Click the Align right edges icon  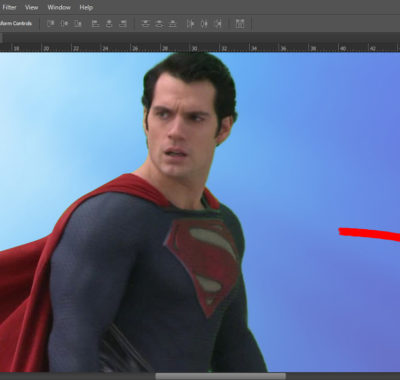(x=123, y=24)
